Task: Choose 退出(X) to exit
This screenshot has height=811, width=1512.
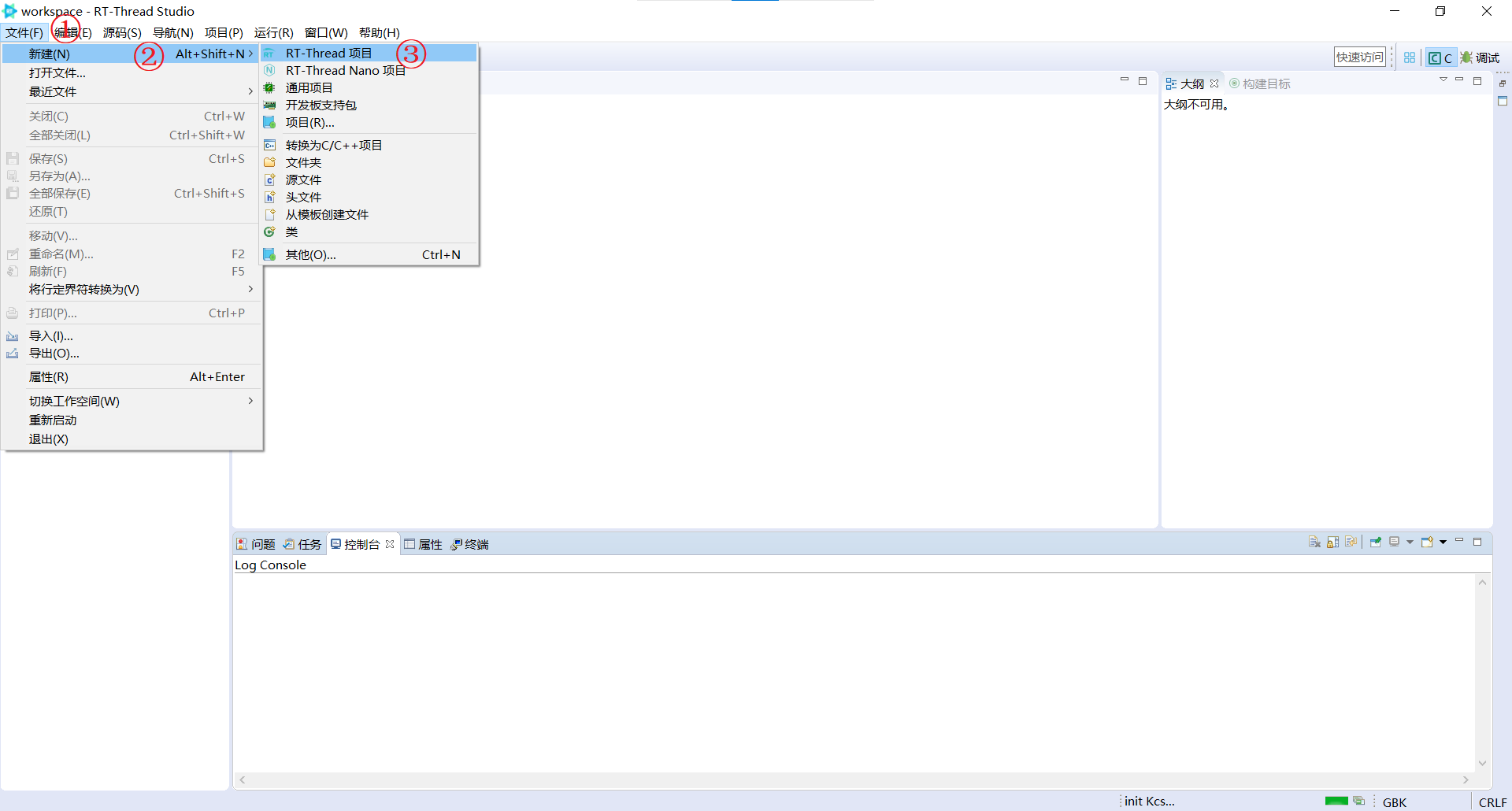Action: (132, 439)
